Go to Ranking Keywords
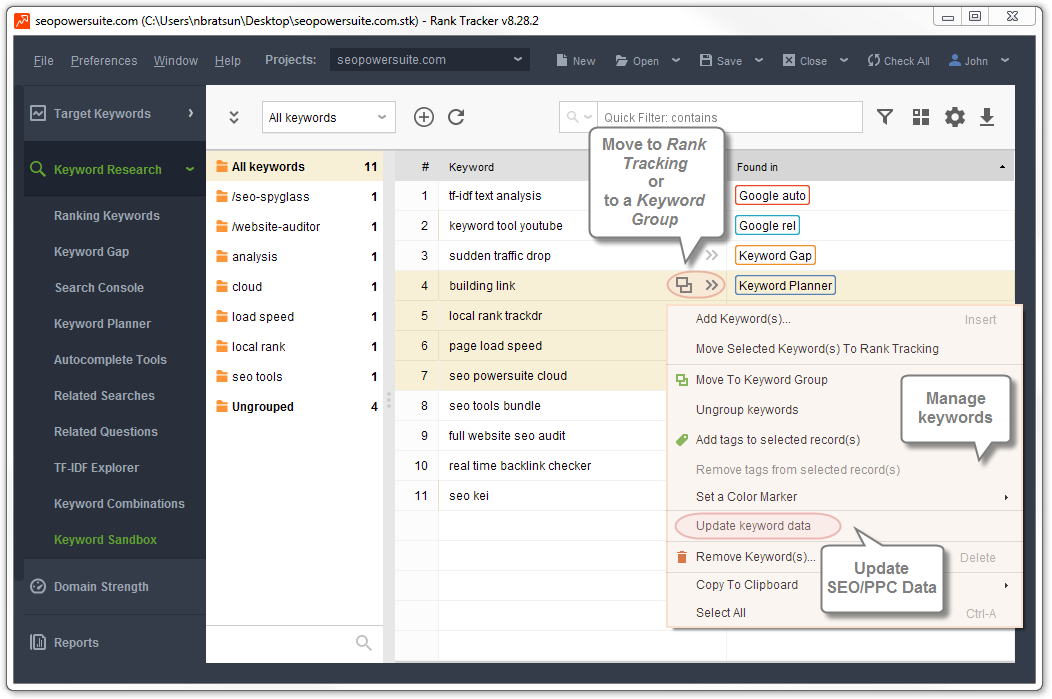This screenshot has height=699, width=1052. (x=107, y=216)
